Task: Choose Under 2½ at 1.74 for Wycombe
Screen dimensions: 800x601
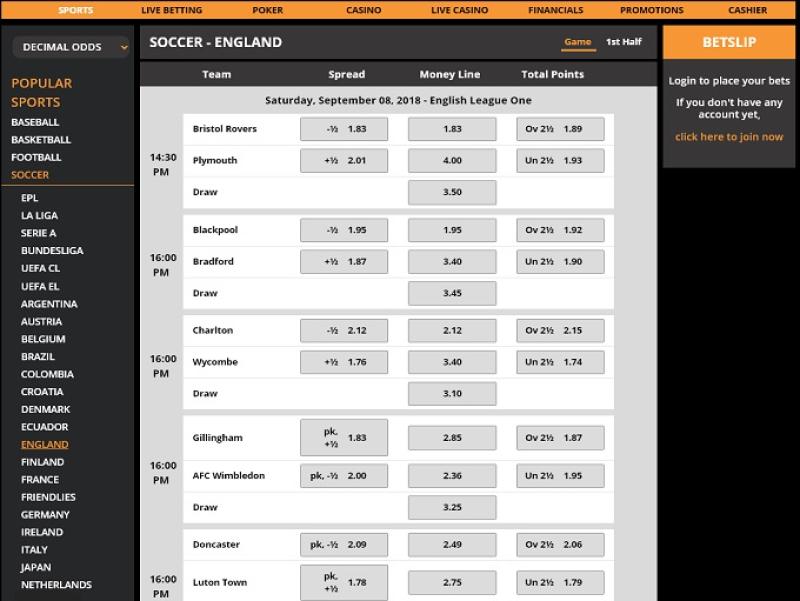Action: click(560, 362)
